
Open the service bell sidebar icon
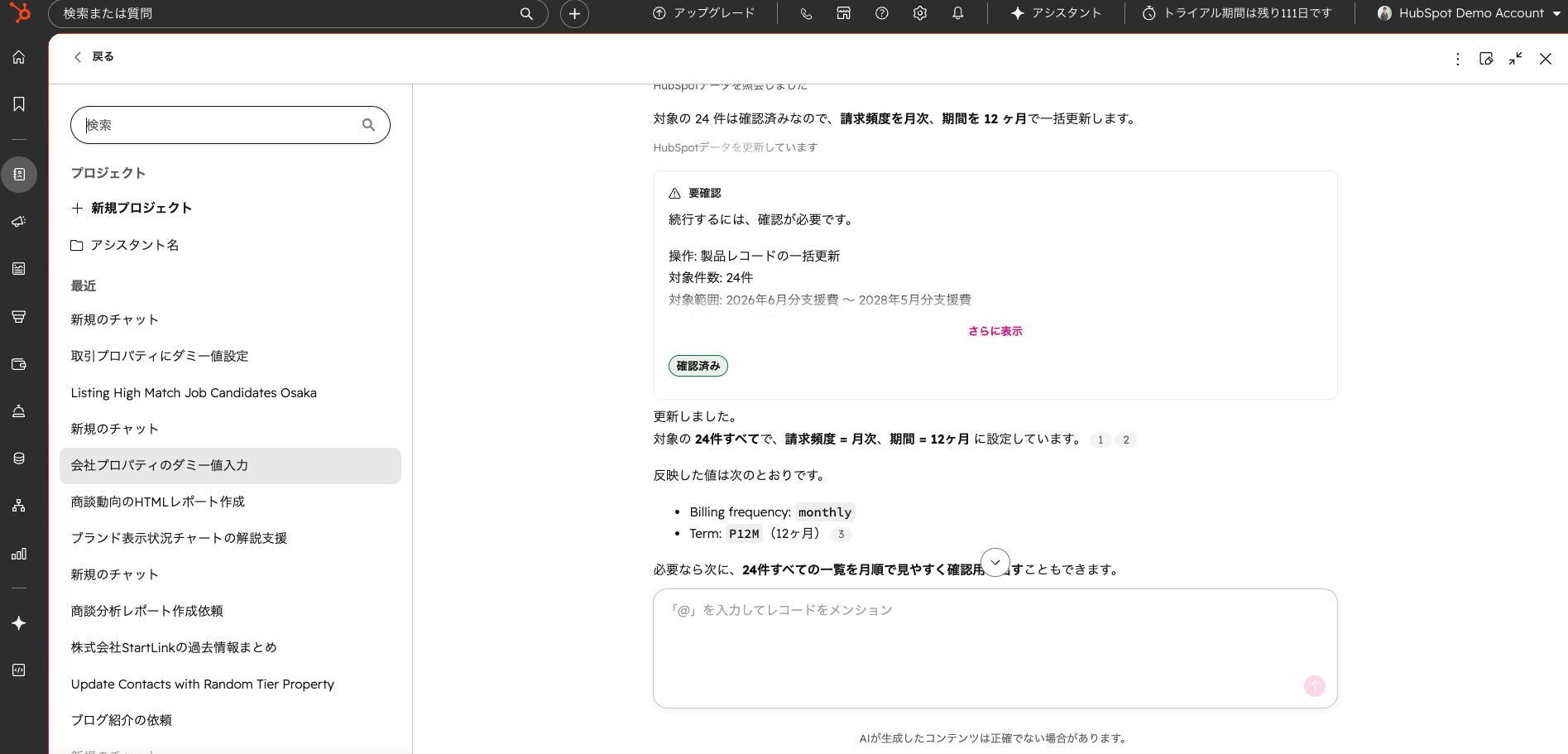click(19, 411)
